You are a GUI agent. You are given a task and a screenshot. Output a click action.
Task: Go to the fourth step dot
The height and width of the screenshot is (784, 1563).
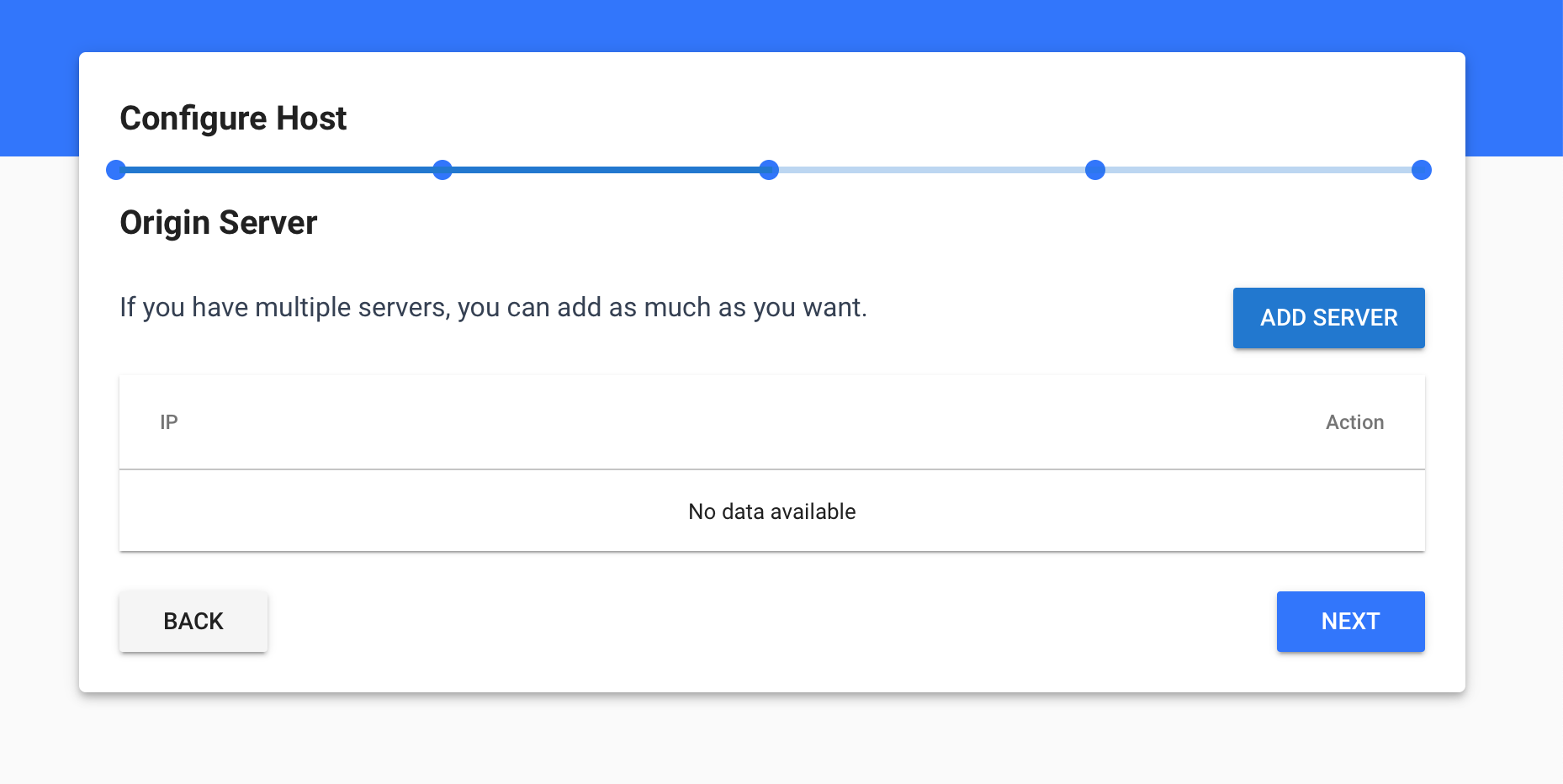1095,170
